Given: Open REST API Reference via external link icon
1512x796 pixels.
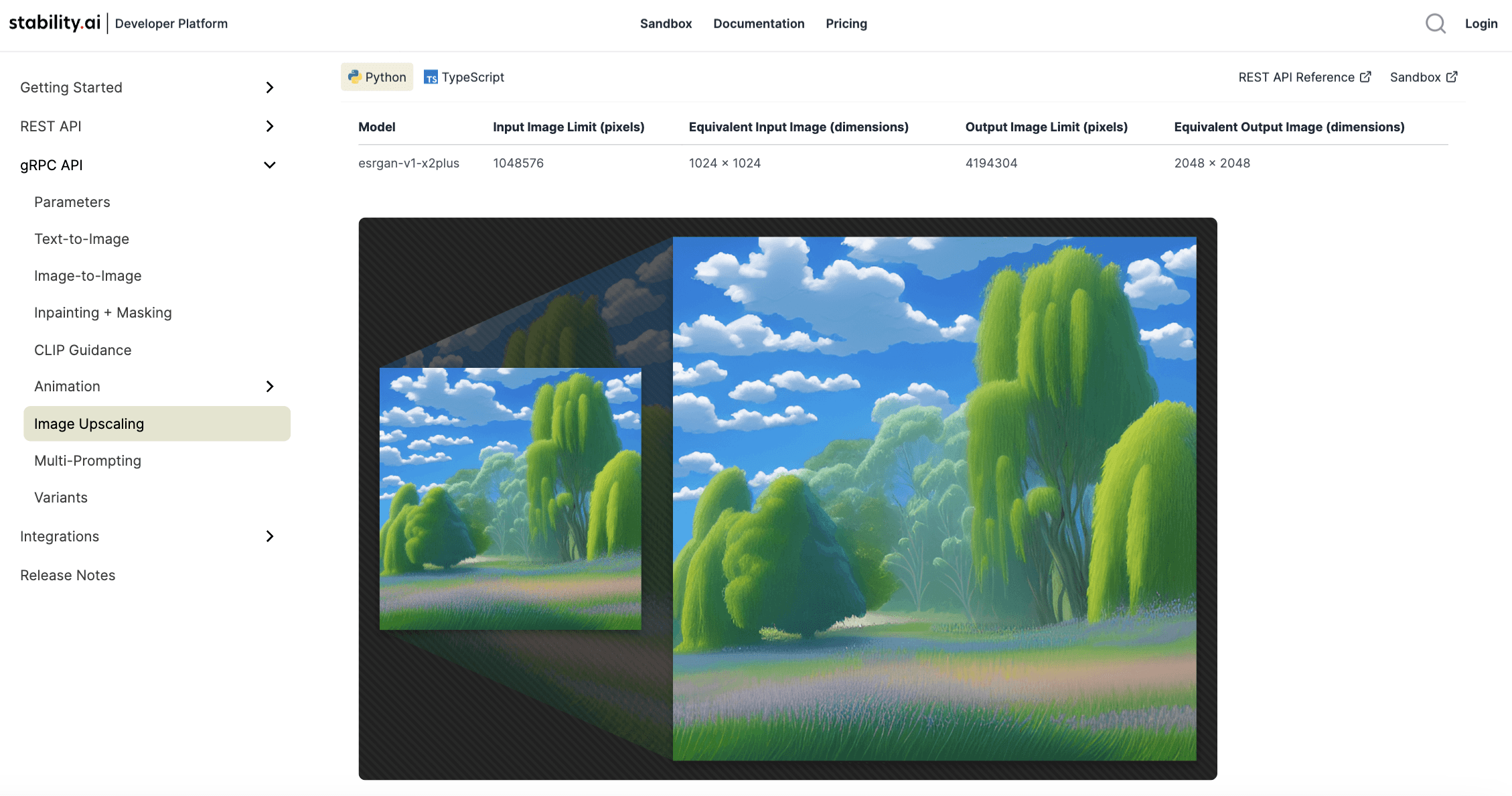Looking at the screenshot, I should coord(1366,76).
